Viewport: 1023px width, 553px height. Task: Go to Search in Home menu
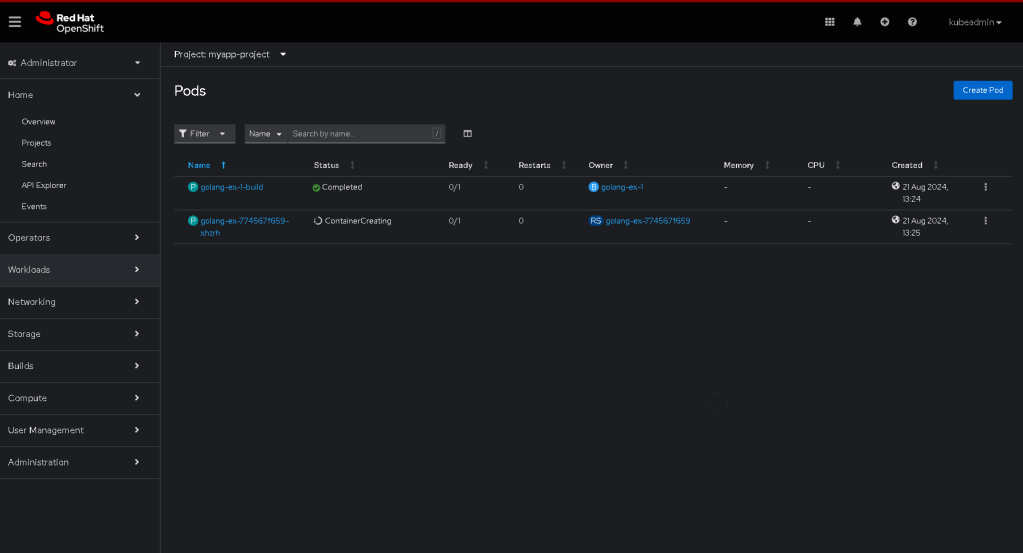[x=34, y=164]
